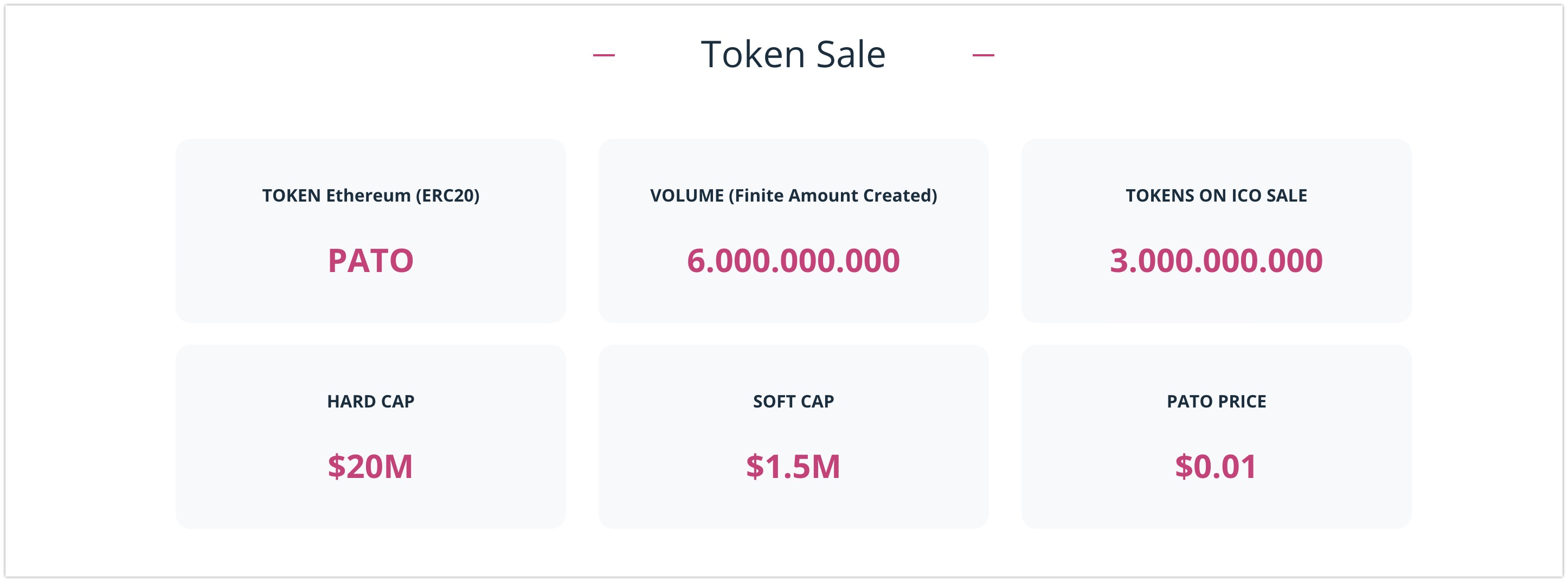The width and height of the screenshot is (1568, 582).
Task: Select the TOKENS ON ICO SALE label
Action: point(1216,195)
